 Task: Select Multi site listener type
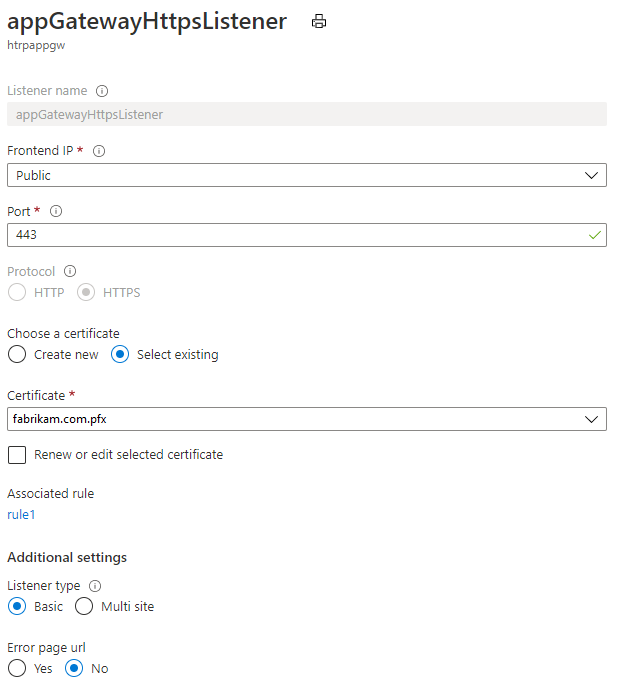point(85,606)
